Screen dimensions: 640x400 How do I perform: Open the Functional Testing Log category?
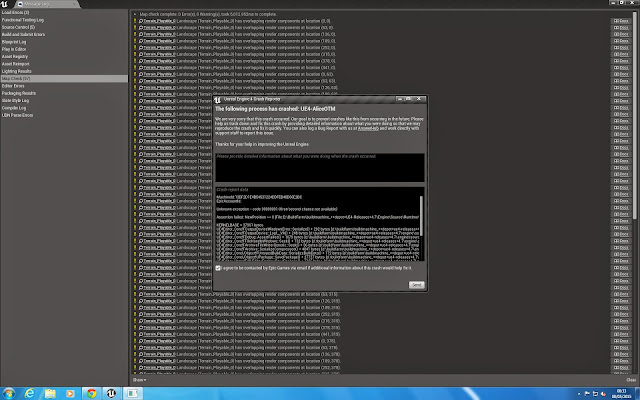23,20
